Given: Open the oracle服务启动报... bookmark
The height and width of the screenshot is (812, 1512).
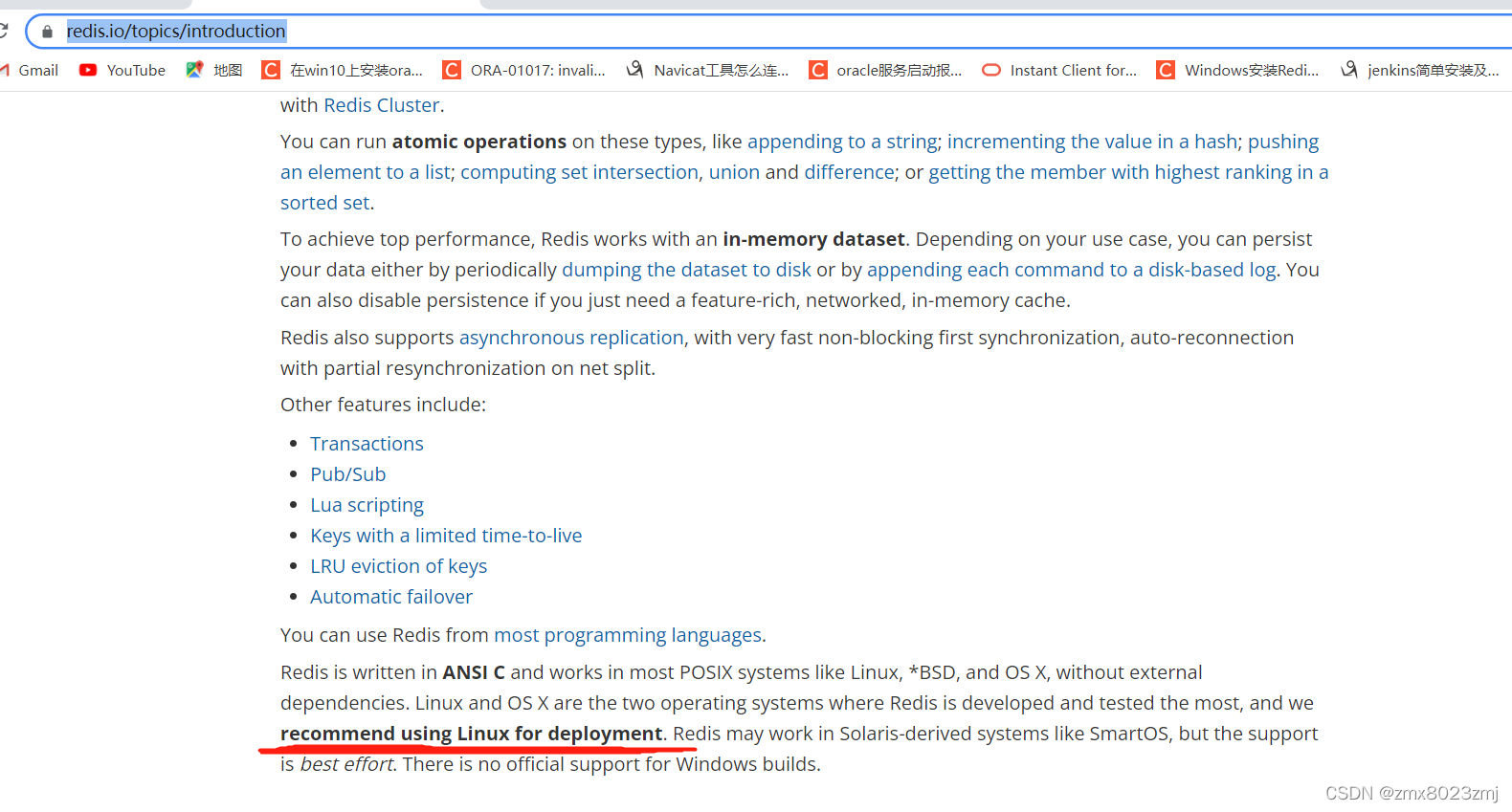Looking at the screenshot, I should (x=885, y=70).
